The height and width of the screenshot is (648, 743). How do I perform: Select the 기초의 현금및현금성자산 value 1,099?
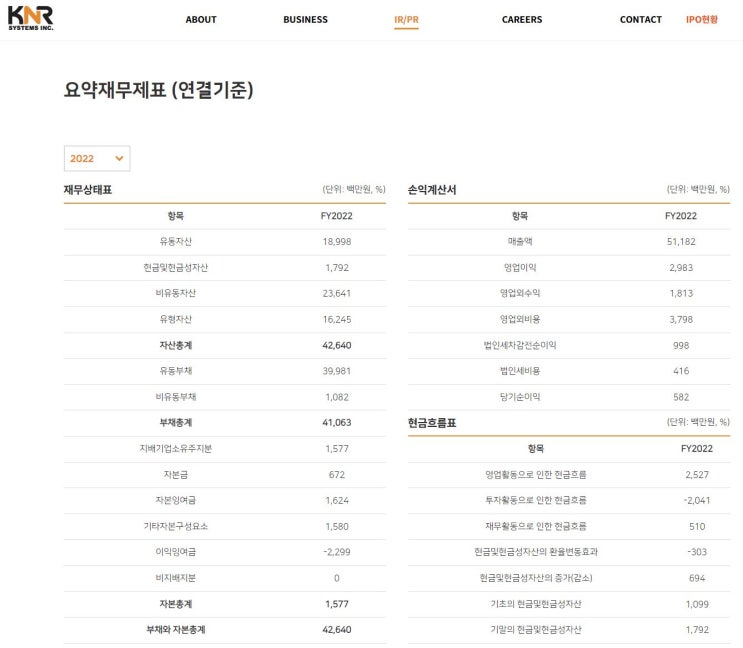[697, 604]
